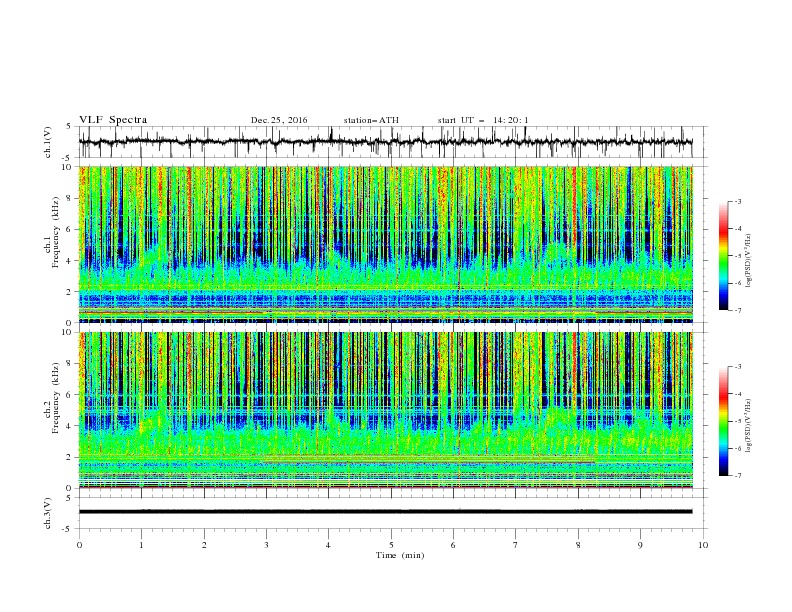Viewport: 792px width, 612px height.
Task: Click time axis tick label "6"
Action: point(453,545)
